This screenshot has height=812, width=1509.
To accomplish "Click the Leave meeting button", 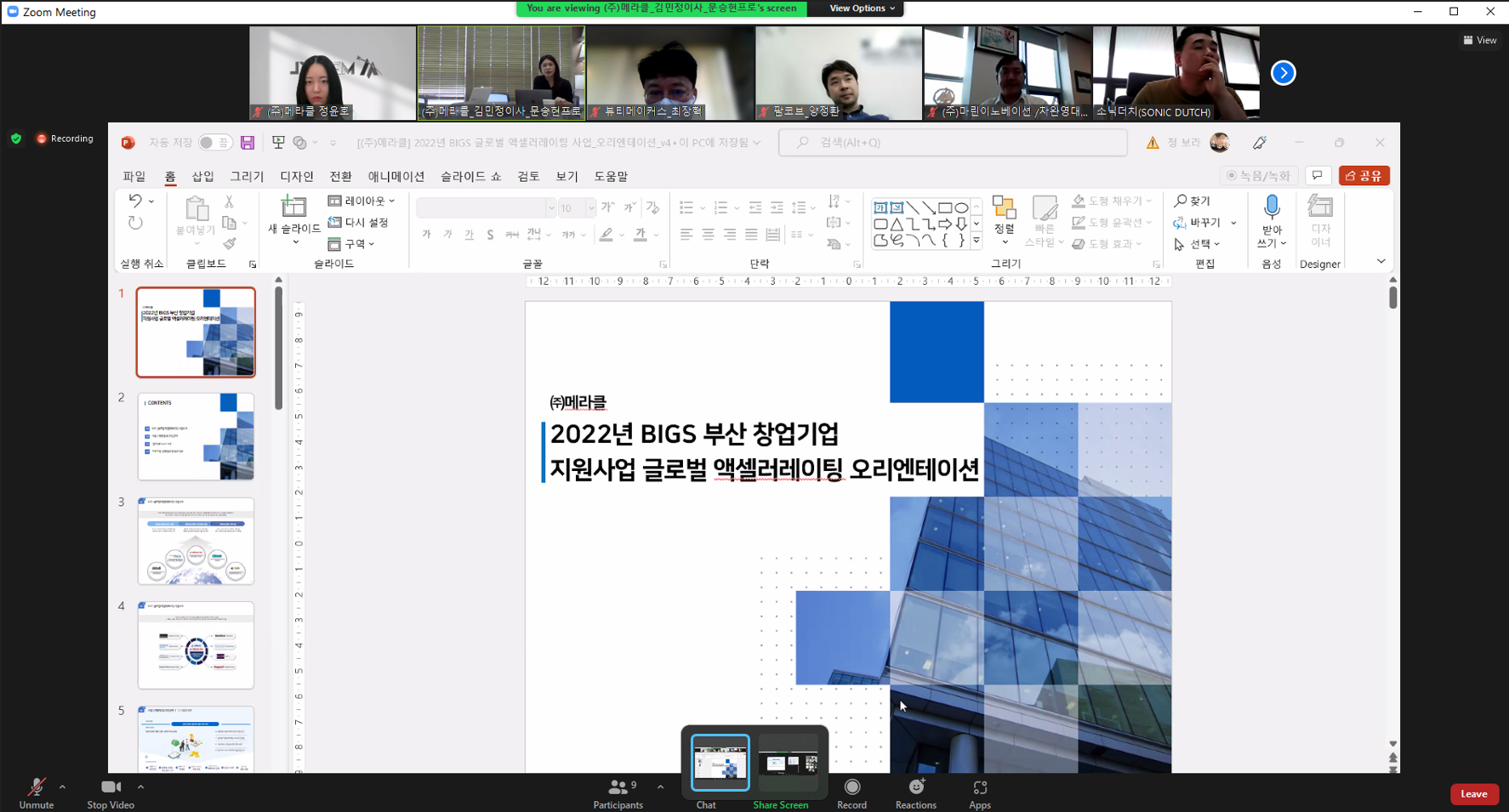I will pos(1474,794).
